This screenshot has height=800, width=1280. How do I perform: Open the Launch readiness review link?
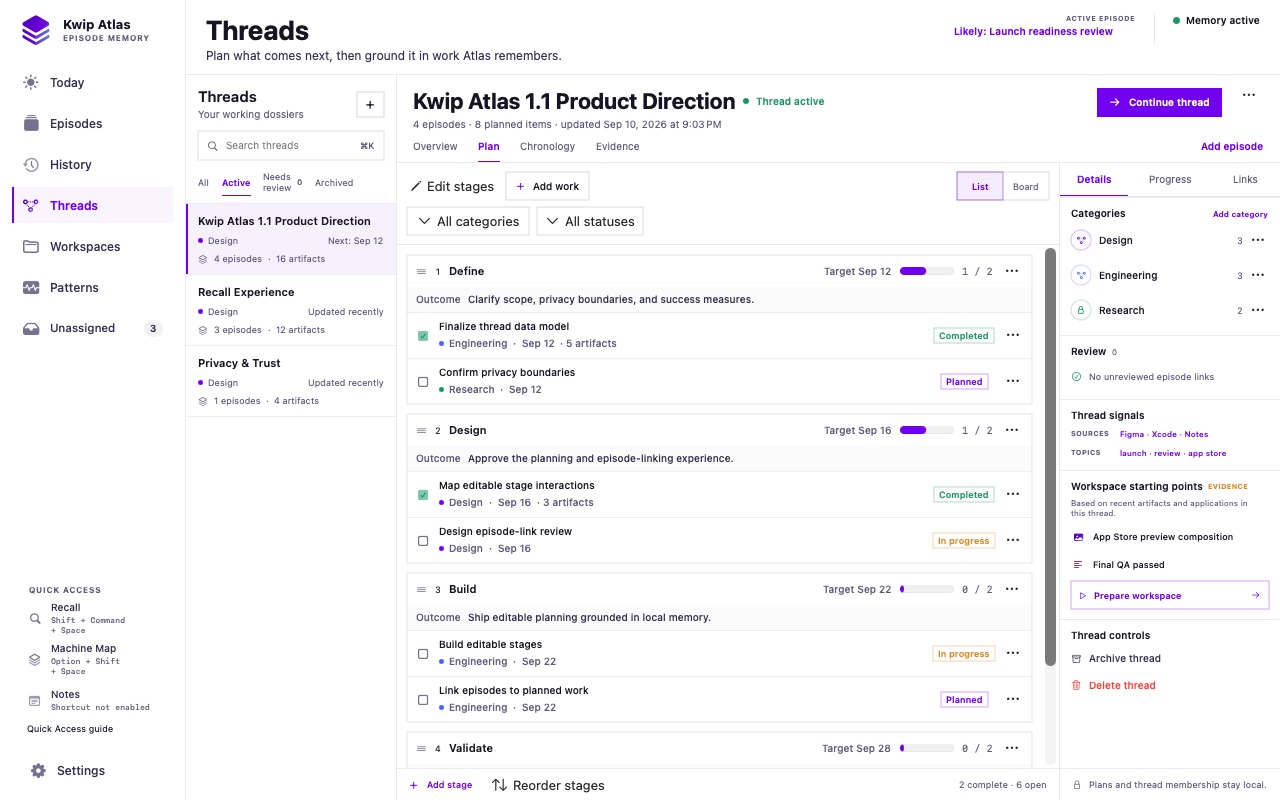1033,31
